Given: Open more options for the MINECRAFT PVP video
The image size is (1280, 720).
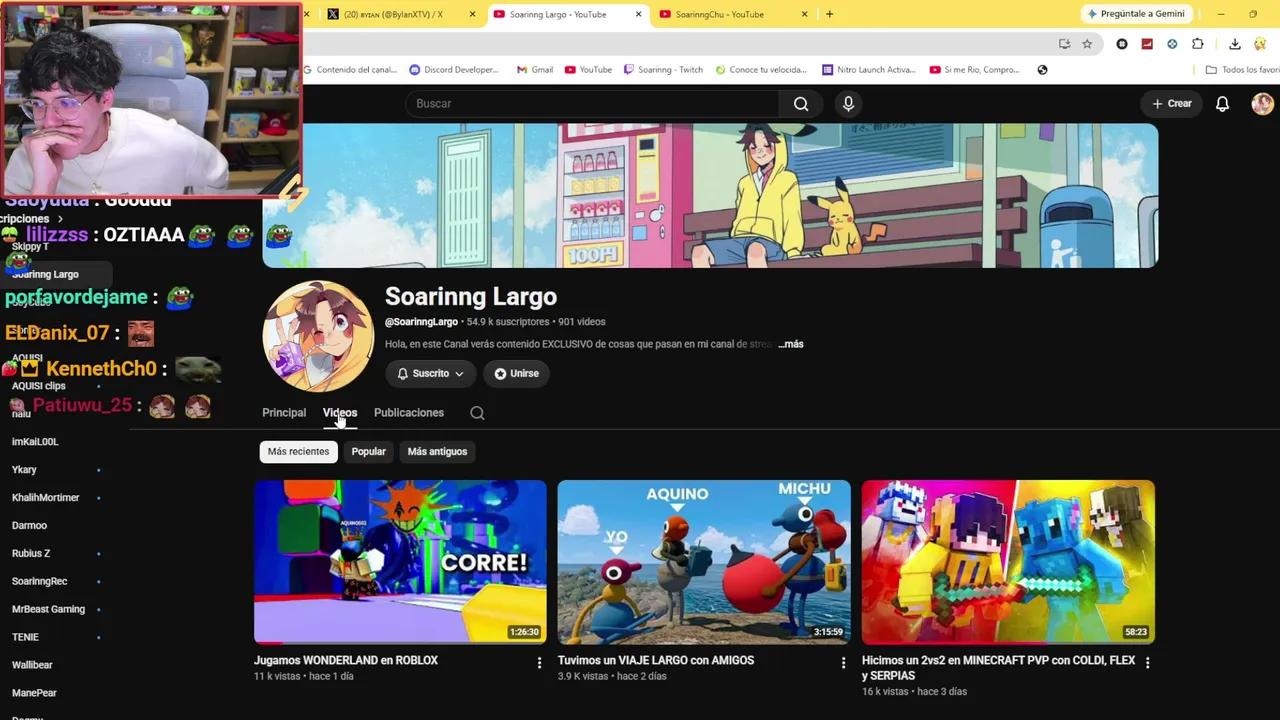Looking at the screenshot, I should 1147,662.
